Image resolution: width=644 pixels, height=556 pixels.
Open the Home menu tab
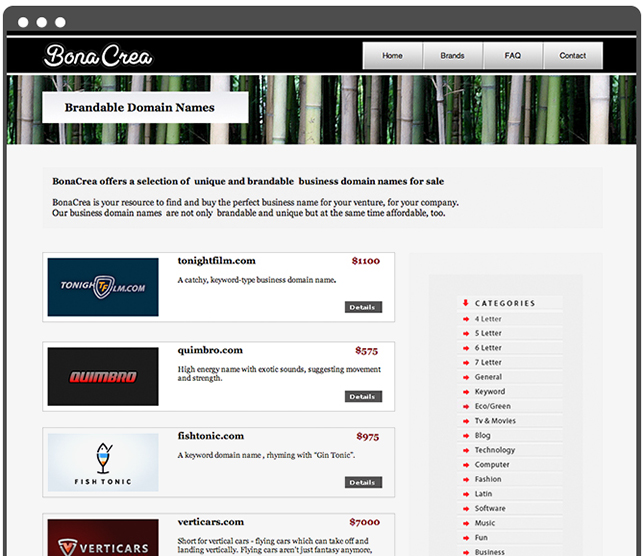pyautogui.click(x=392, y=55)
